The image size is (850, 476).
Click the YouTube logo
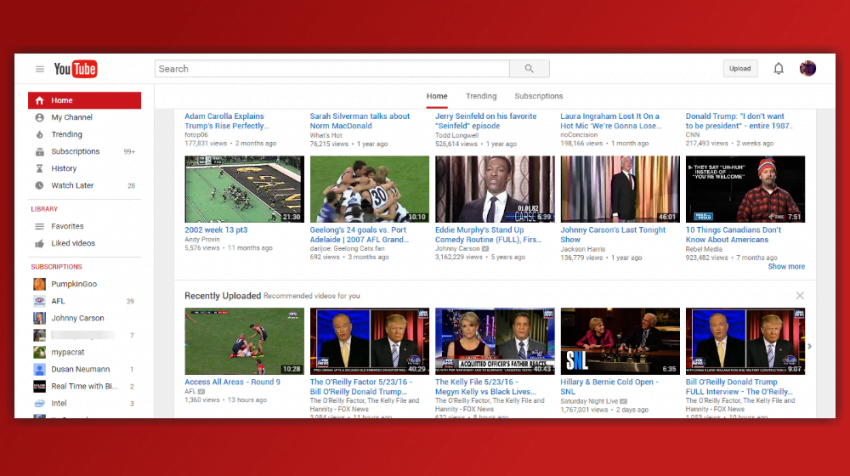pos(75,69)
